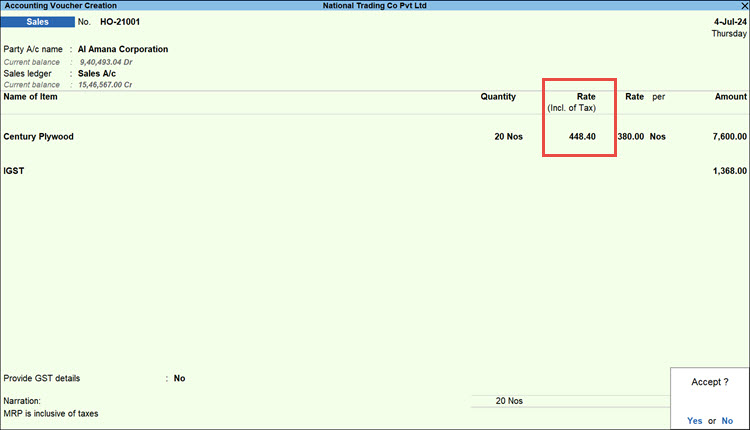Click the Narration text field
750x430 pixels.
coord(250,401)
